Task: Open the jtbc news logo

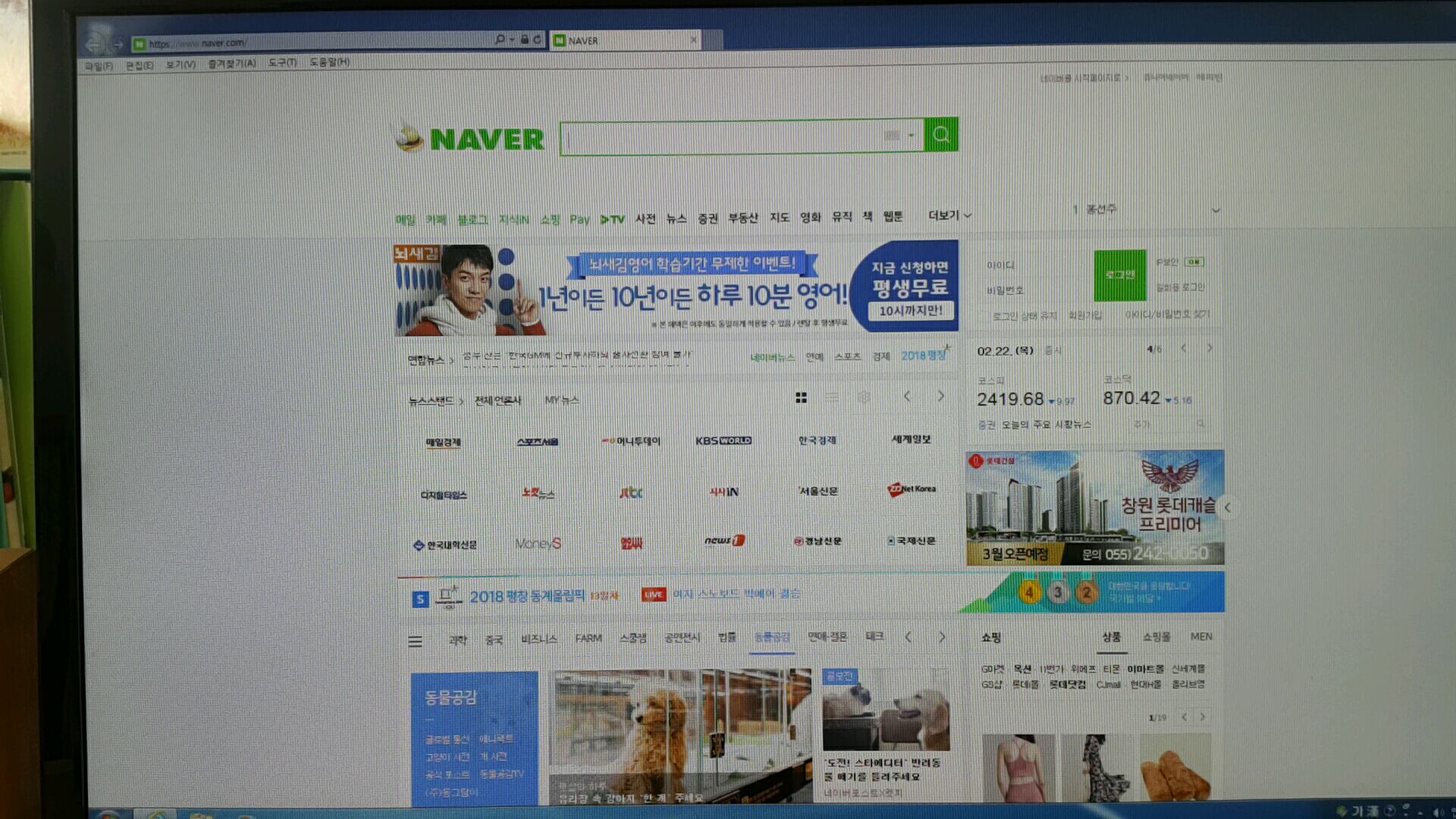Action: tap(631, 493)
